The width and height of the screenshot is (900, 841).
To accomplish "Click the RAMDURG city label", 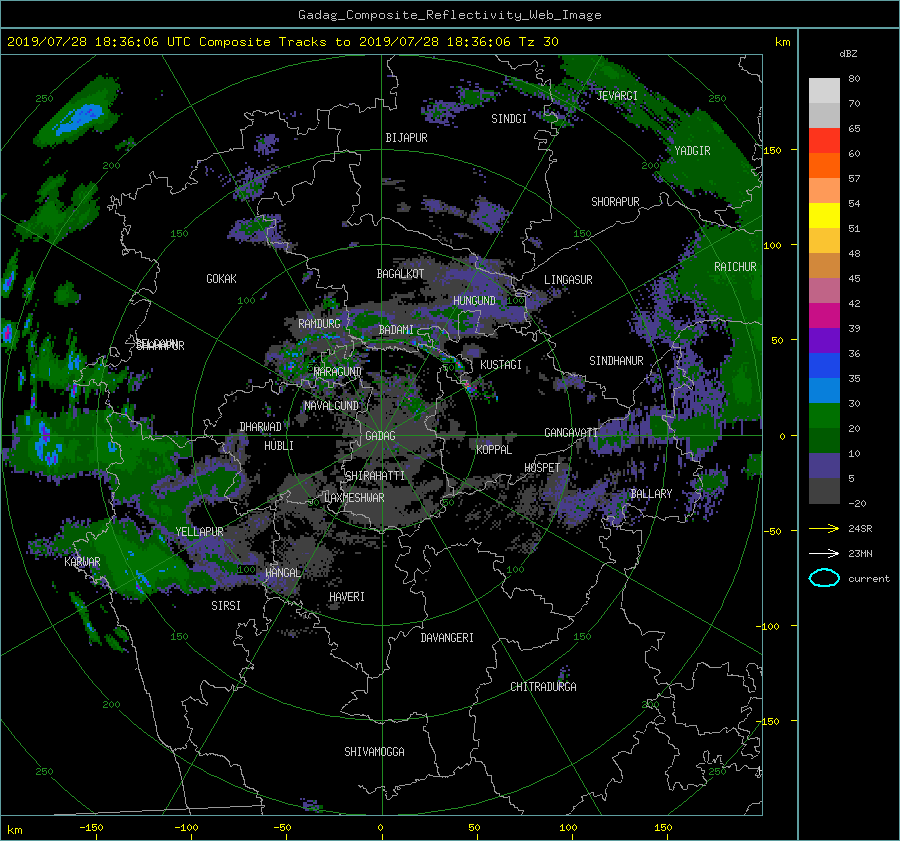I will (x=319, y=324).
